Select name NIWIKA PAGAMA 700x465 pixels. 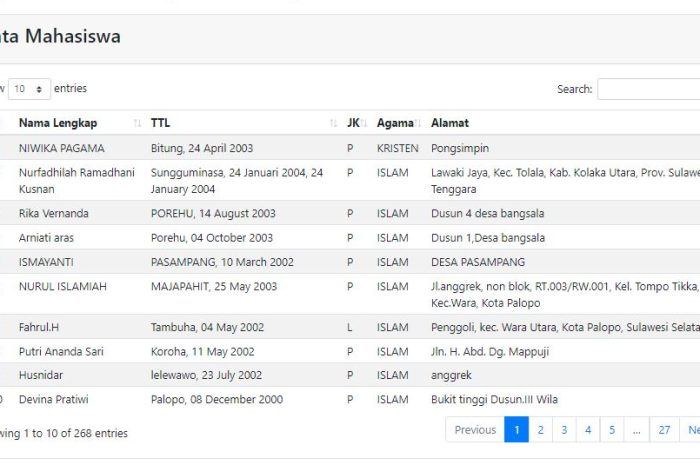62,148
